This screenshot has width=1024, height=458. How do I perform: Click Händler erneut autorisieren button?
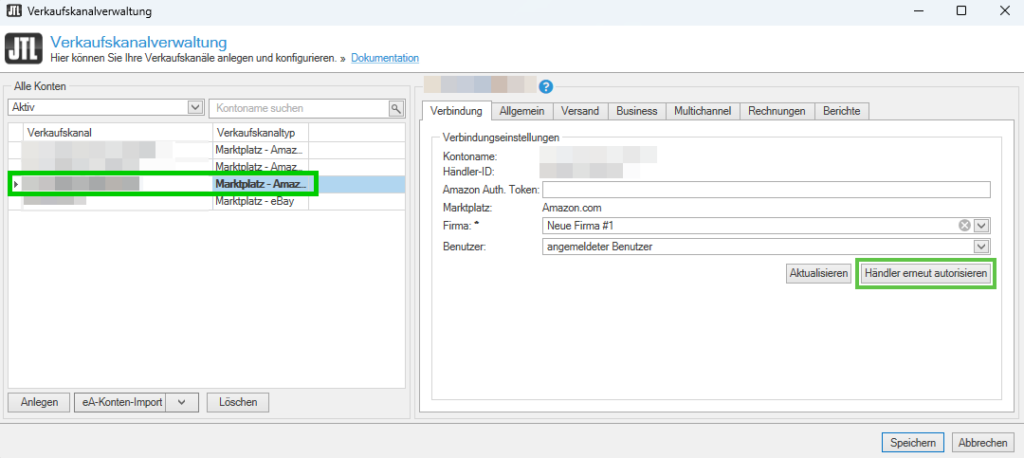925,274
